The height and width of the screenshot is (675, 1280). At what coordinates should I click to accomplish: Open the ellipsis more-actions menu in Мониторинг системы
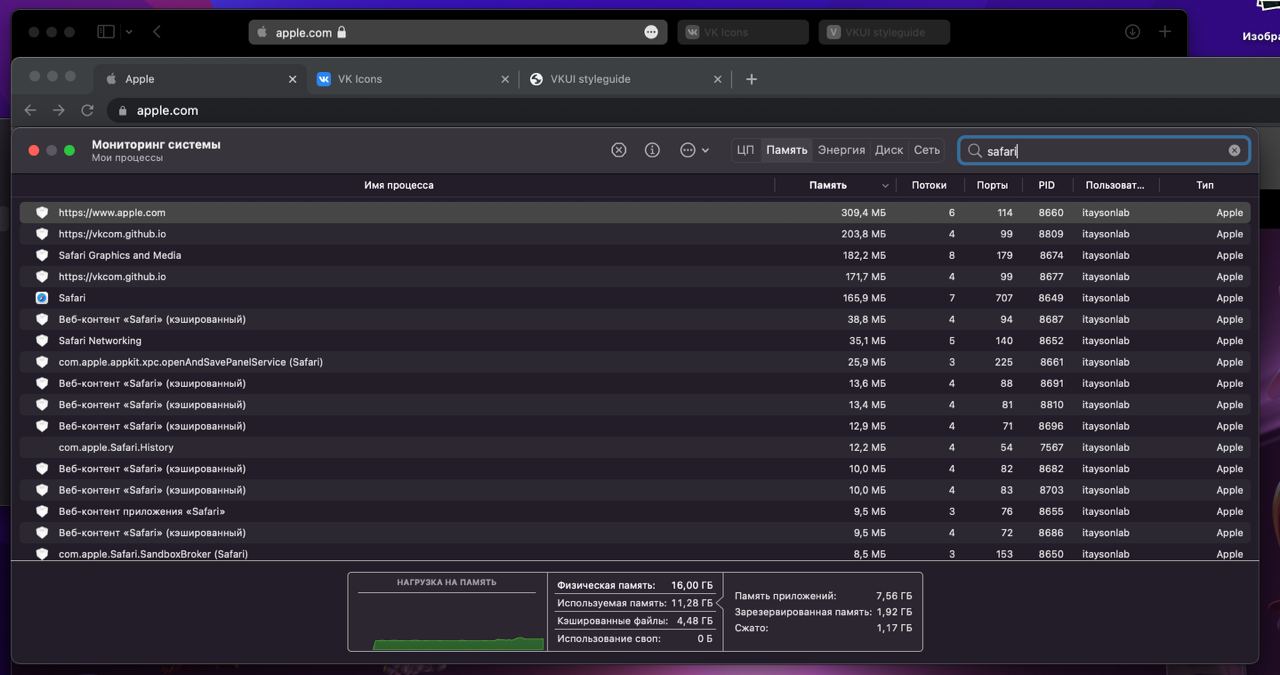pos(694,150)
